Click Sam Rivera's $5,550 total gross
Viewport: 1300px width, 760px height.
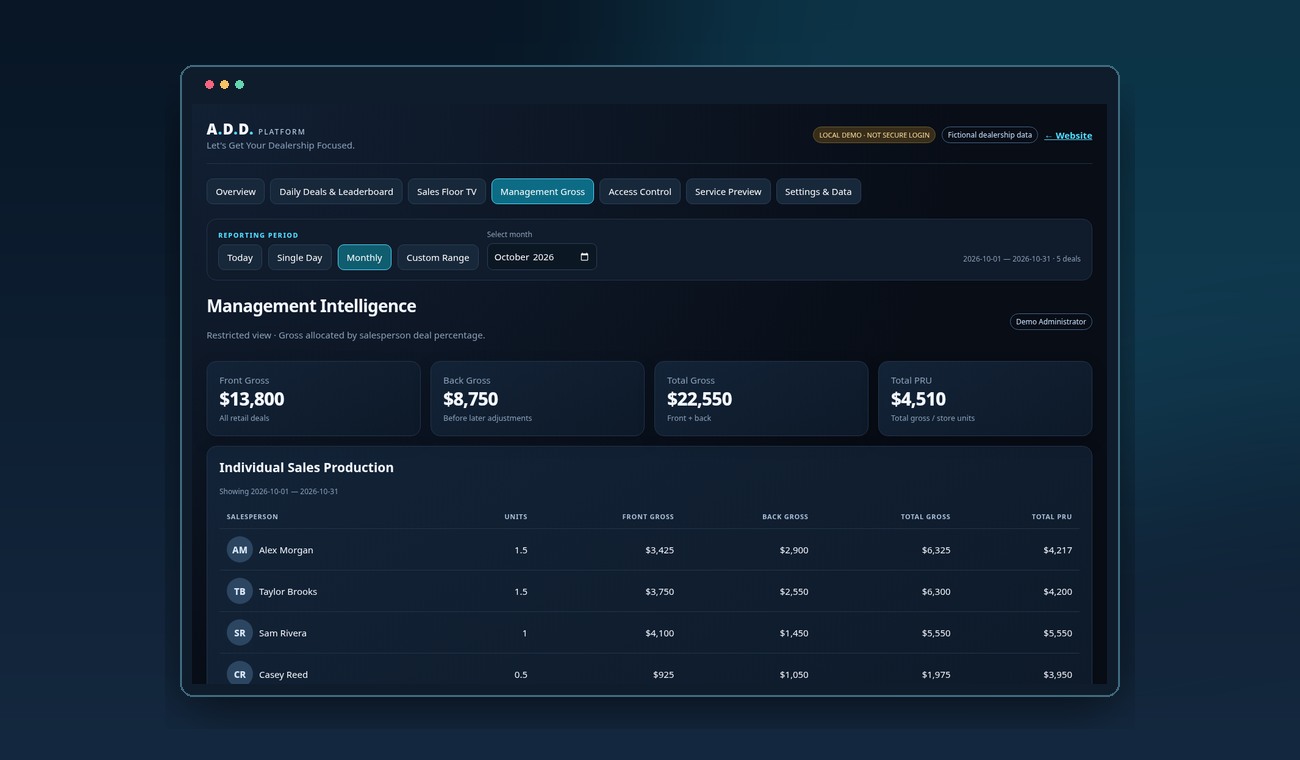point(936,633)
